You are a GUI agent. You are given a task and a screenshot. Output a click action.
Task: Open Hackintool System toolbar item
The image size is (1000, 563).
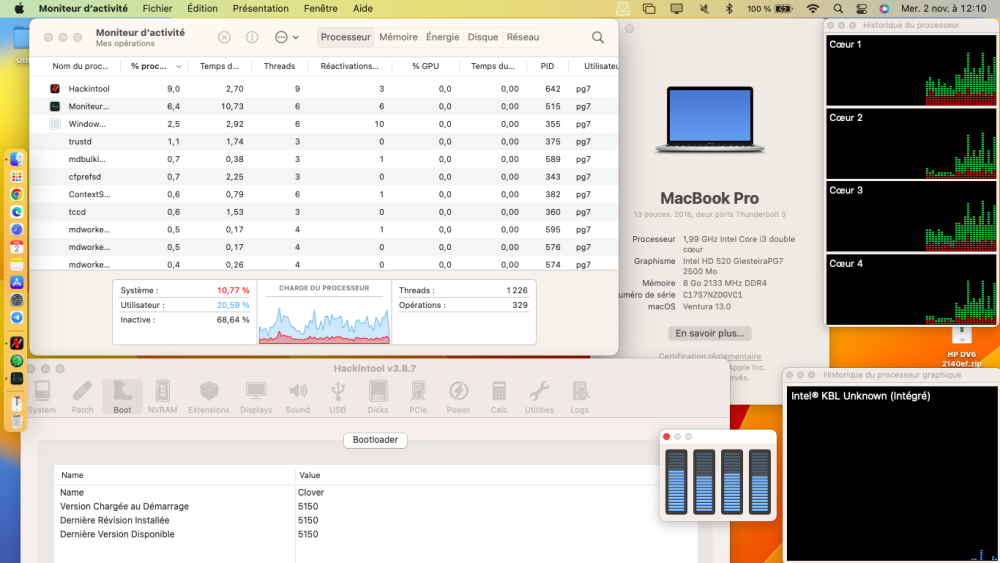tap(42, 397)
